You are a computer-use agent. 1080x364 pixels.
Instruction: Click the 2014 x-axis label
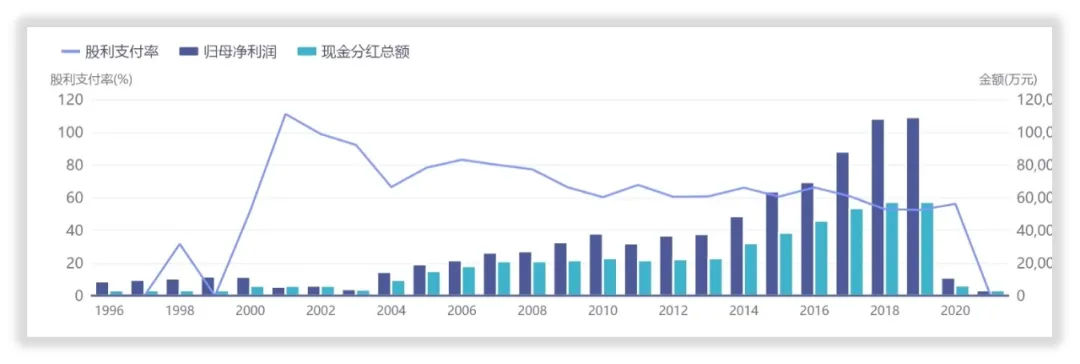[744, 310]
